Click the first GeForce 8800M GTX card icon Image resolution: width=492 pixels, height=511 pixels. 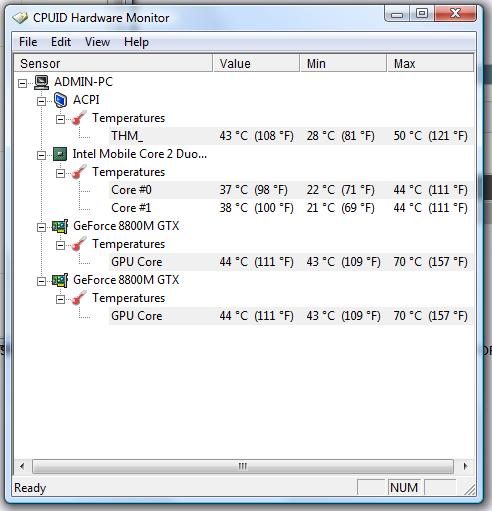coord(60,226)
